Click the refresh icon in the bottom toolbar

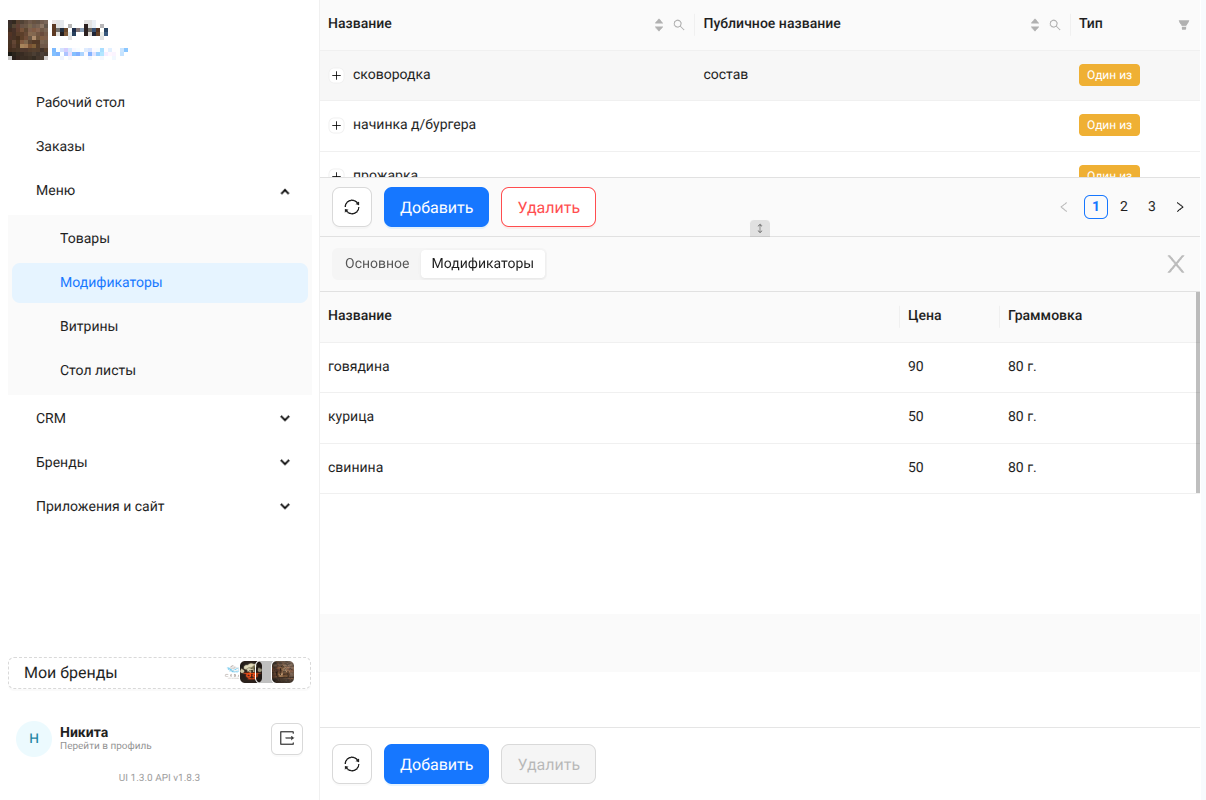(352, 764)
